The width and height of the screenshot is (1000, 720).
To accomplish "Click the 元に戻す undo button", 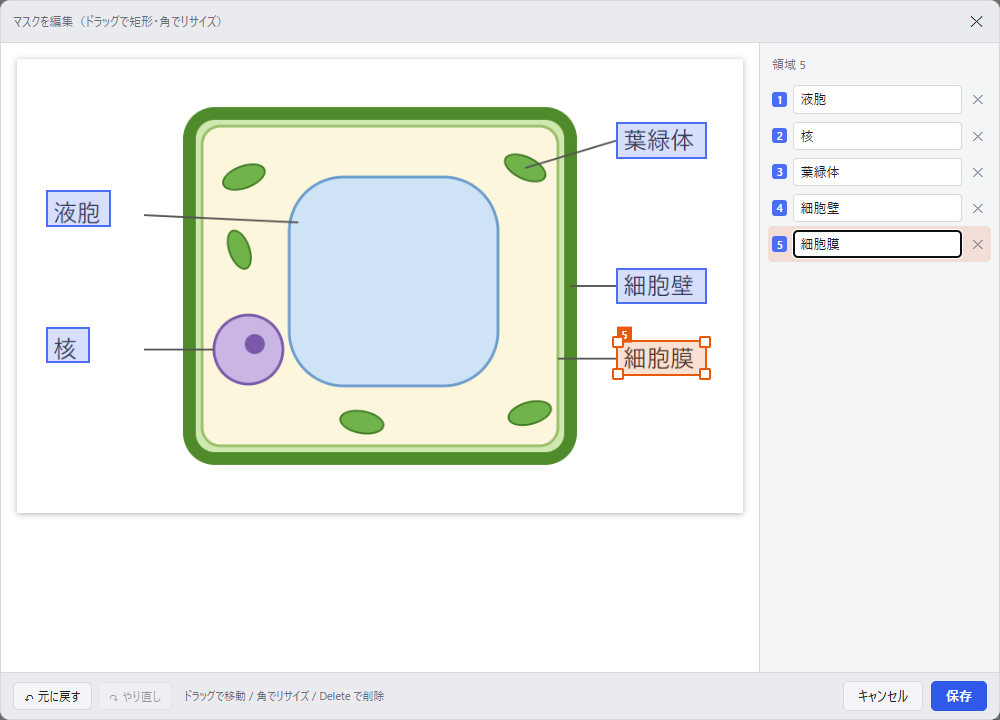I will pyautogui.click(x=52, y=696).
